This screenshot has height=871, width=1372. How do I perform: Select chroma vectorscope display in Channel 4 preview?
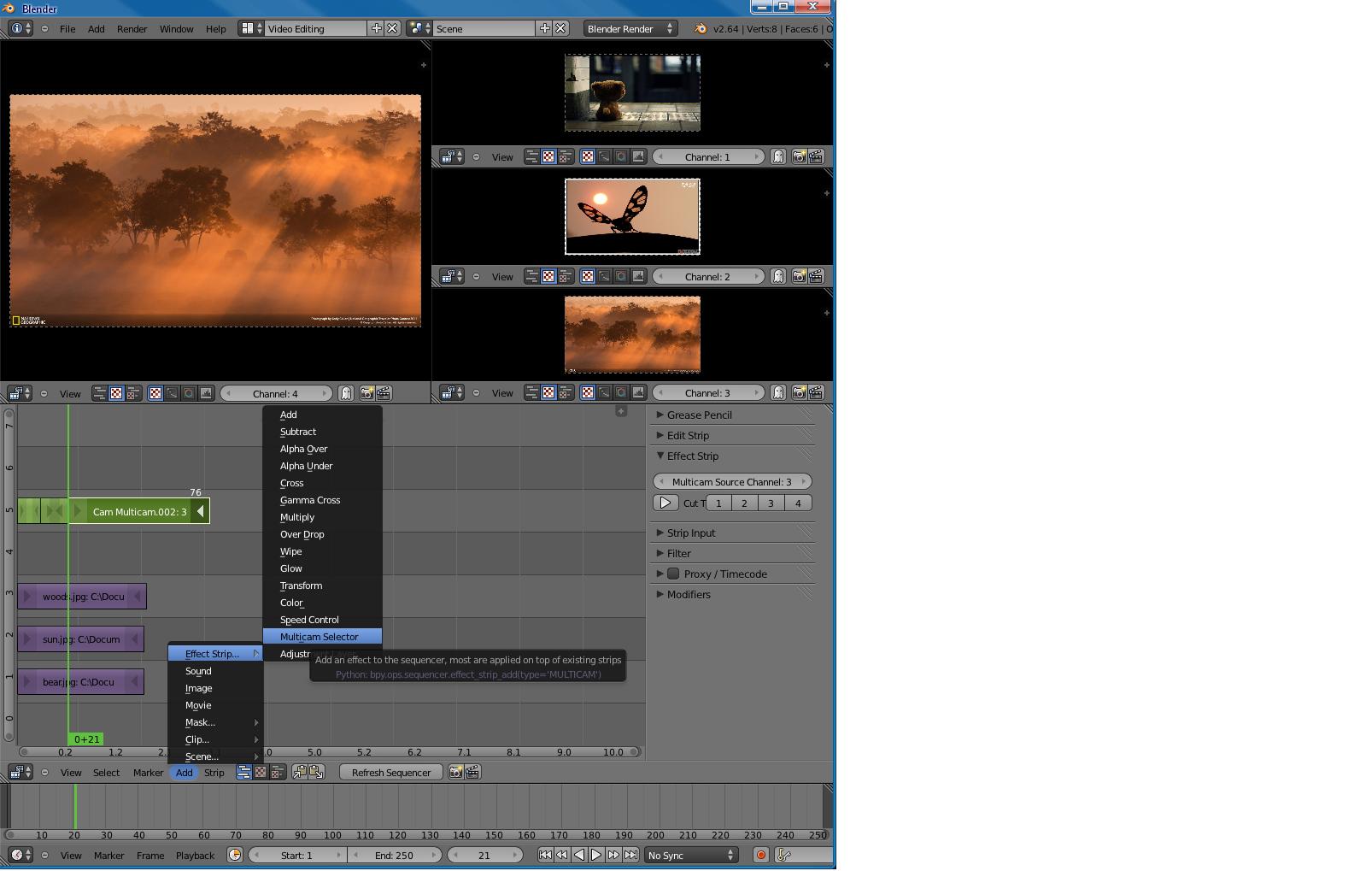click(x=189, y=393)
